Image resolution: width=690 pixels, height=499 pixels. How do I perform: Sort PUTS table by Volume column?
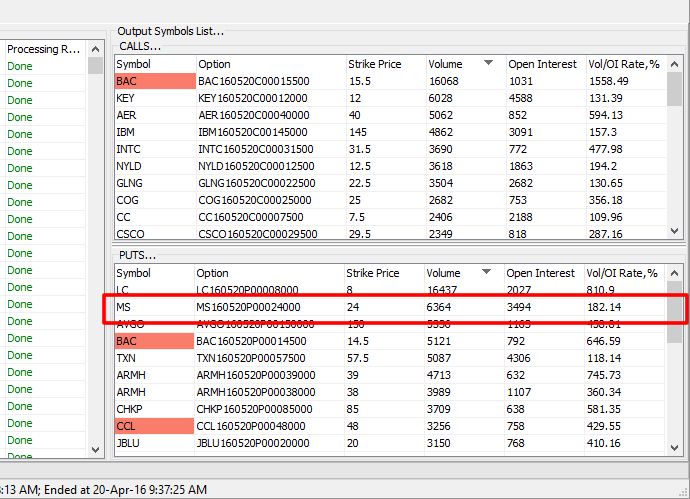(x=464, y=273)
